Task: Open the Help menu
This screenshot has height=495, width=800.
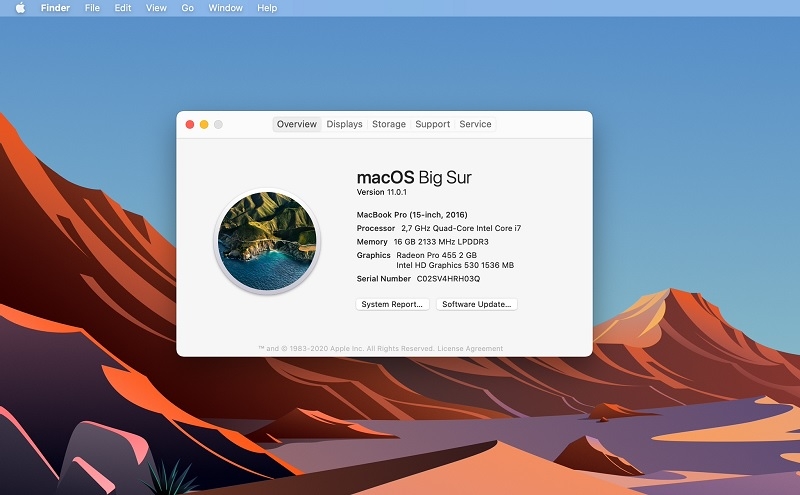Action: pos(267,8)
